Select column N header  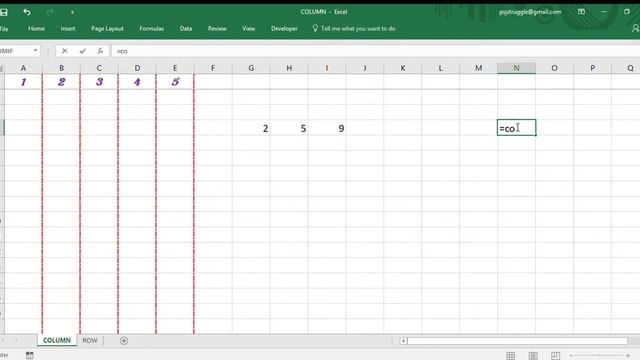[516, 68]
